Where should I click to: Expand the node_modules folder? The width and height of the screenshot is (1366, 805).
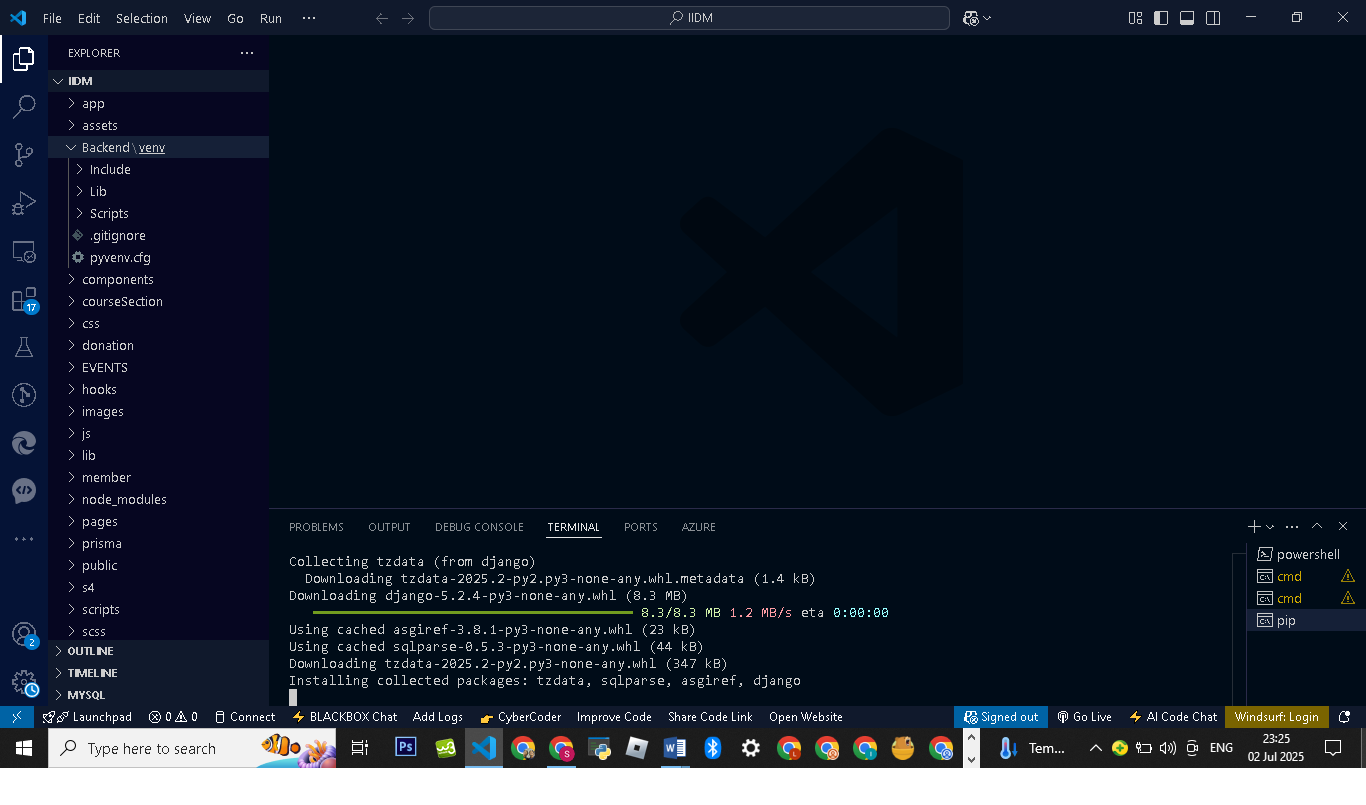(158, 499)
